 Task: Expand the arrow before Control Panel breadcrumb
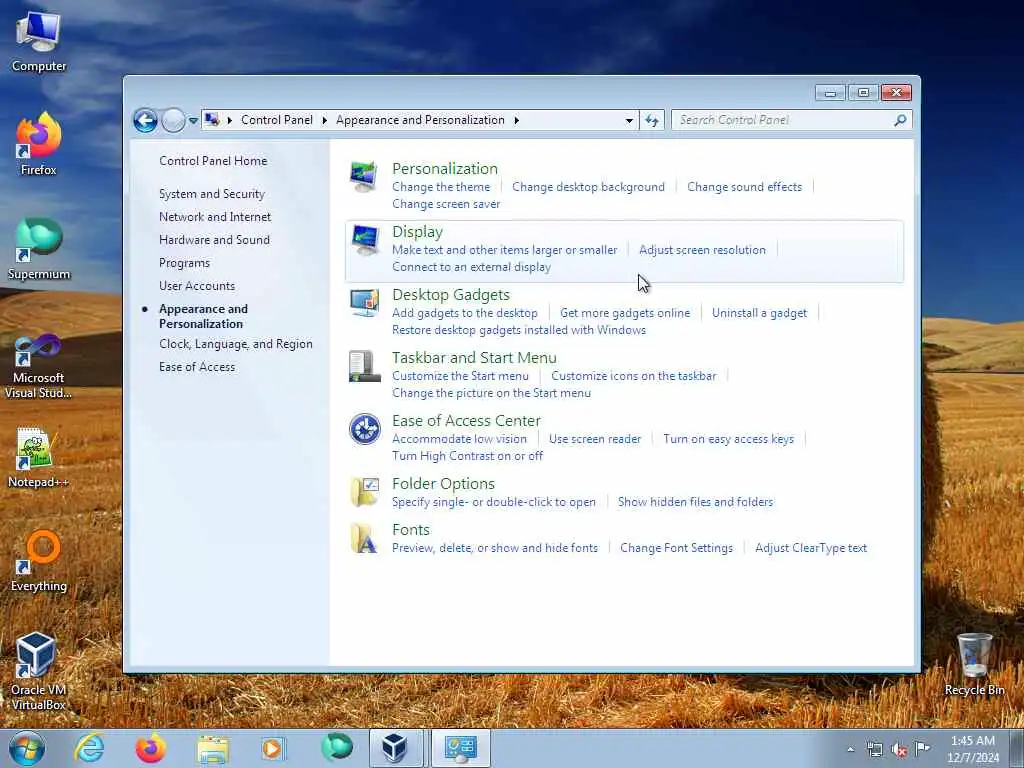click(x=230, y=120)
